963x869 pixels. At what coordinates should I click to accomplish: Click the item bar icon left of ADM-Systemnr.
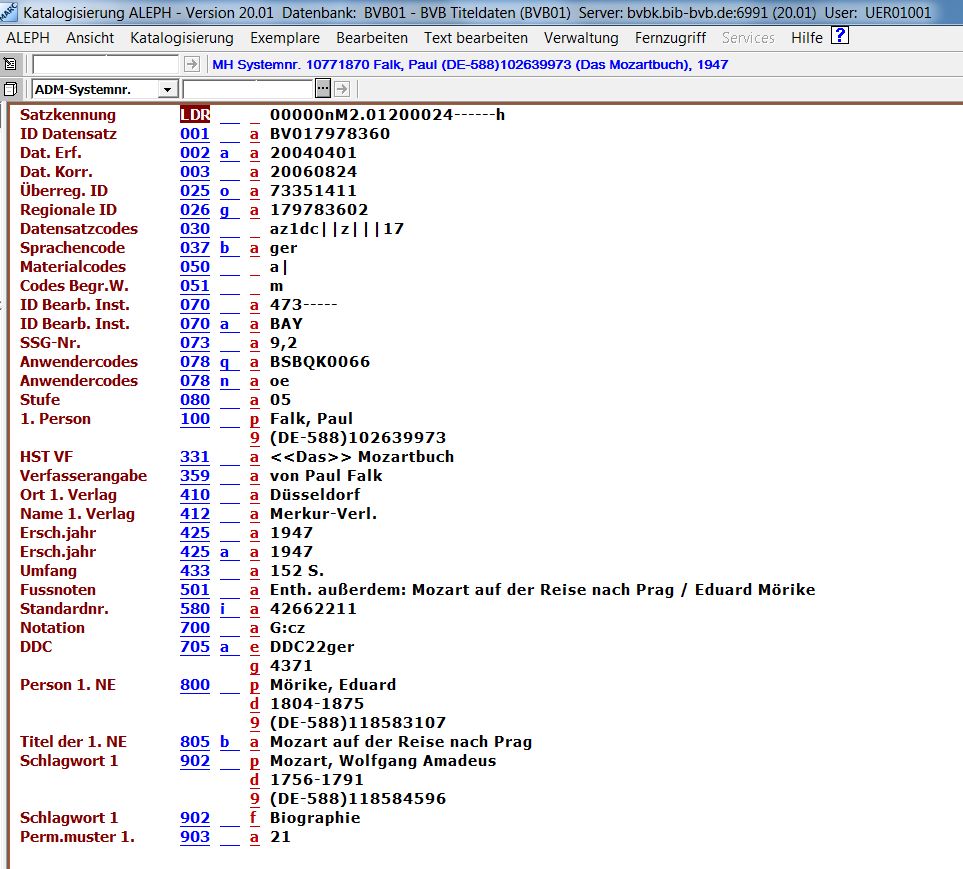click(x=11, y=89)
